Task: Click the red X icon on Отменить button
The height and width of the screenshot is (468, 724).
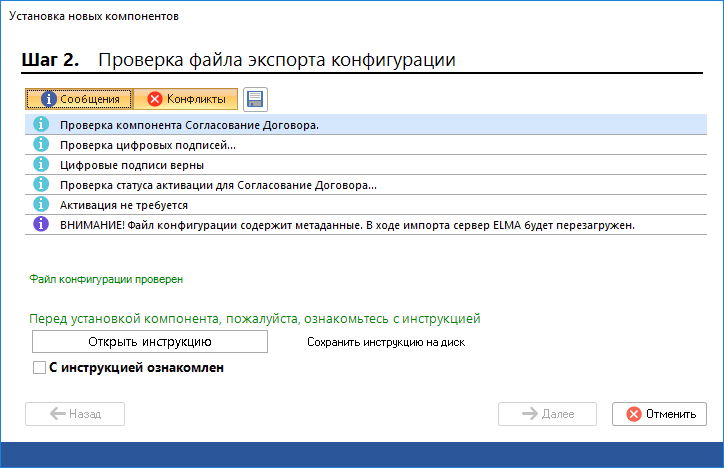Action: (633, 414)
